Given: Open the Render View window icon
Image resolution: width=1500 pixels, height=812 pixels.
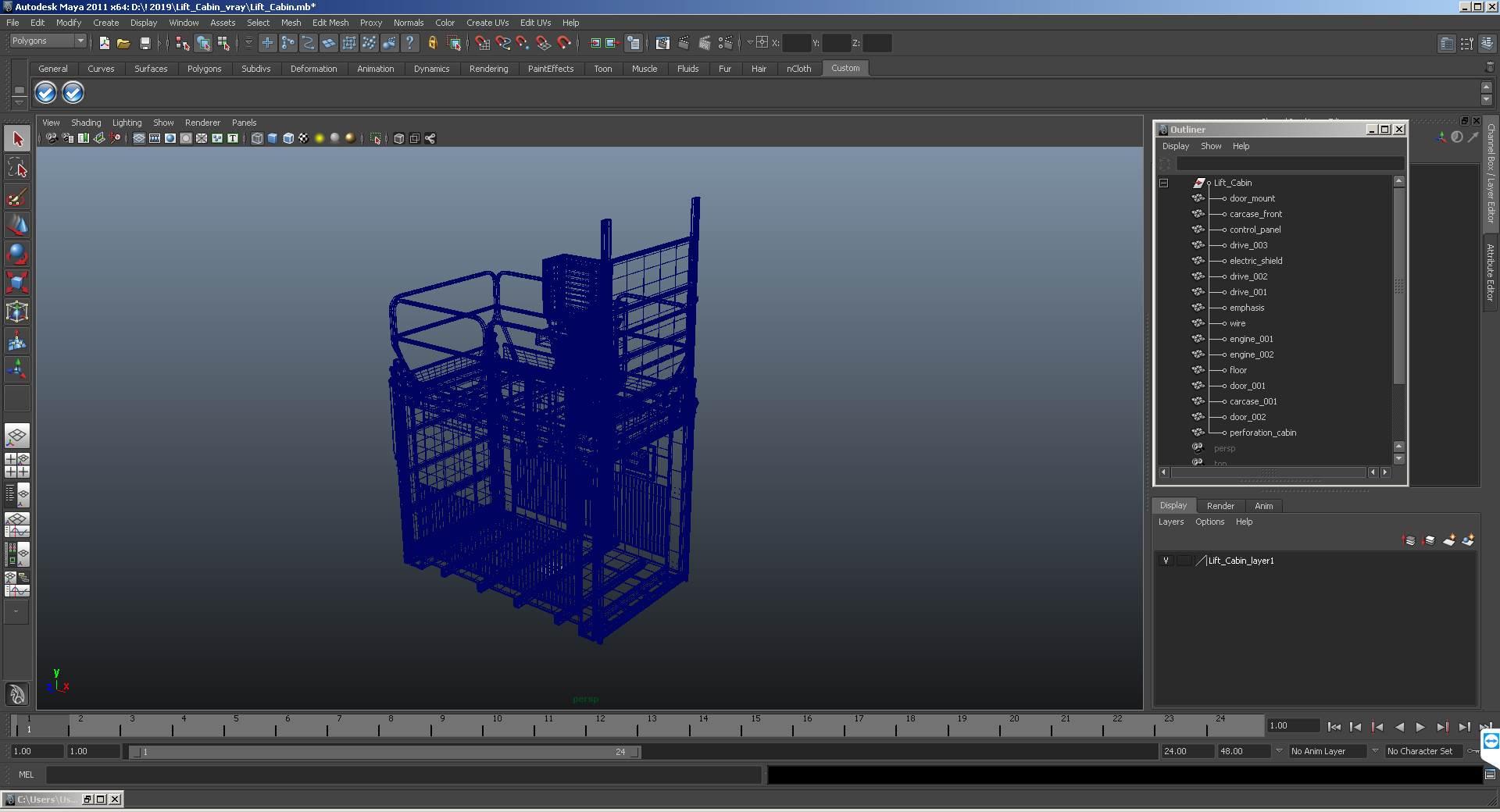Looking at the screenshot, I should [662, 44].
